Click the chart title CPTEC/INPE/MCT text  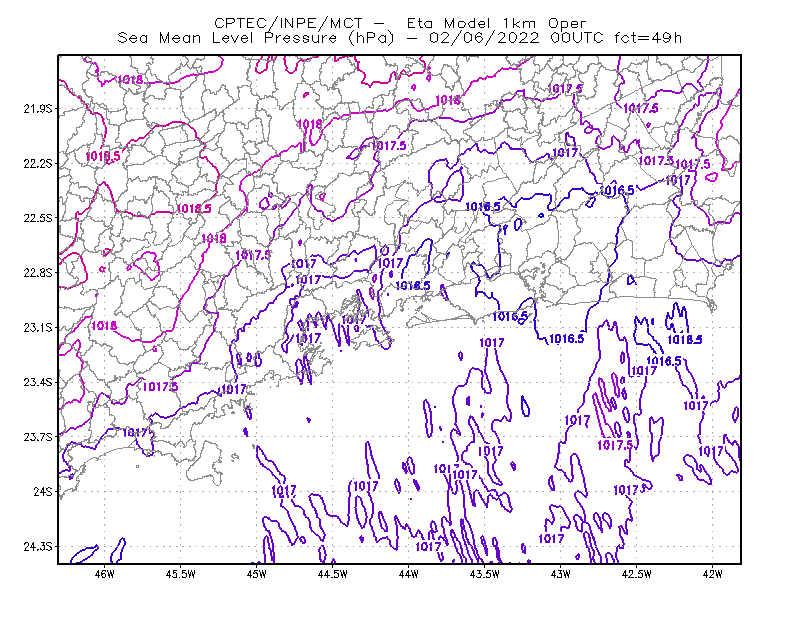tap(288, 23)
